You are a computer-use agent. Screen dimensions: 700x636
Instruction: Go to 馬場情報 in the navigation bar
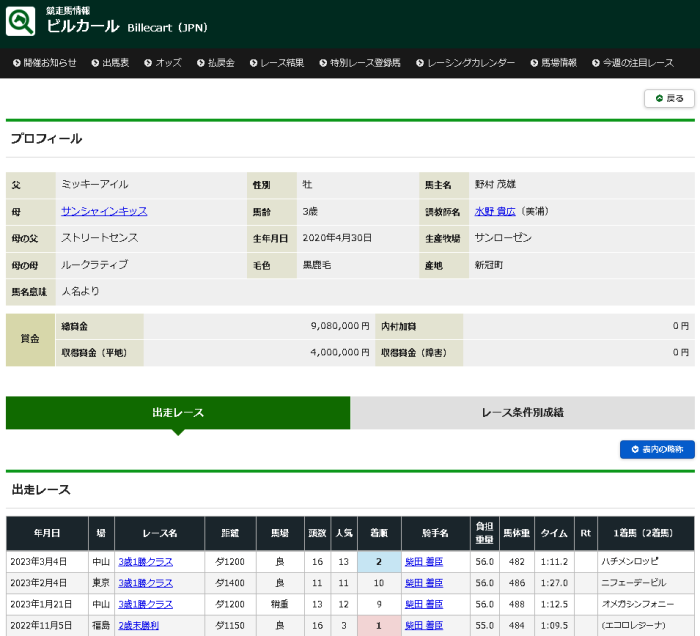(558, 62)
